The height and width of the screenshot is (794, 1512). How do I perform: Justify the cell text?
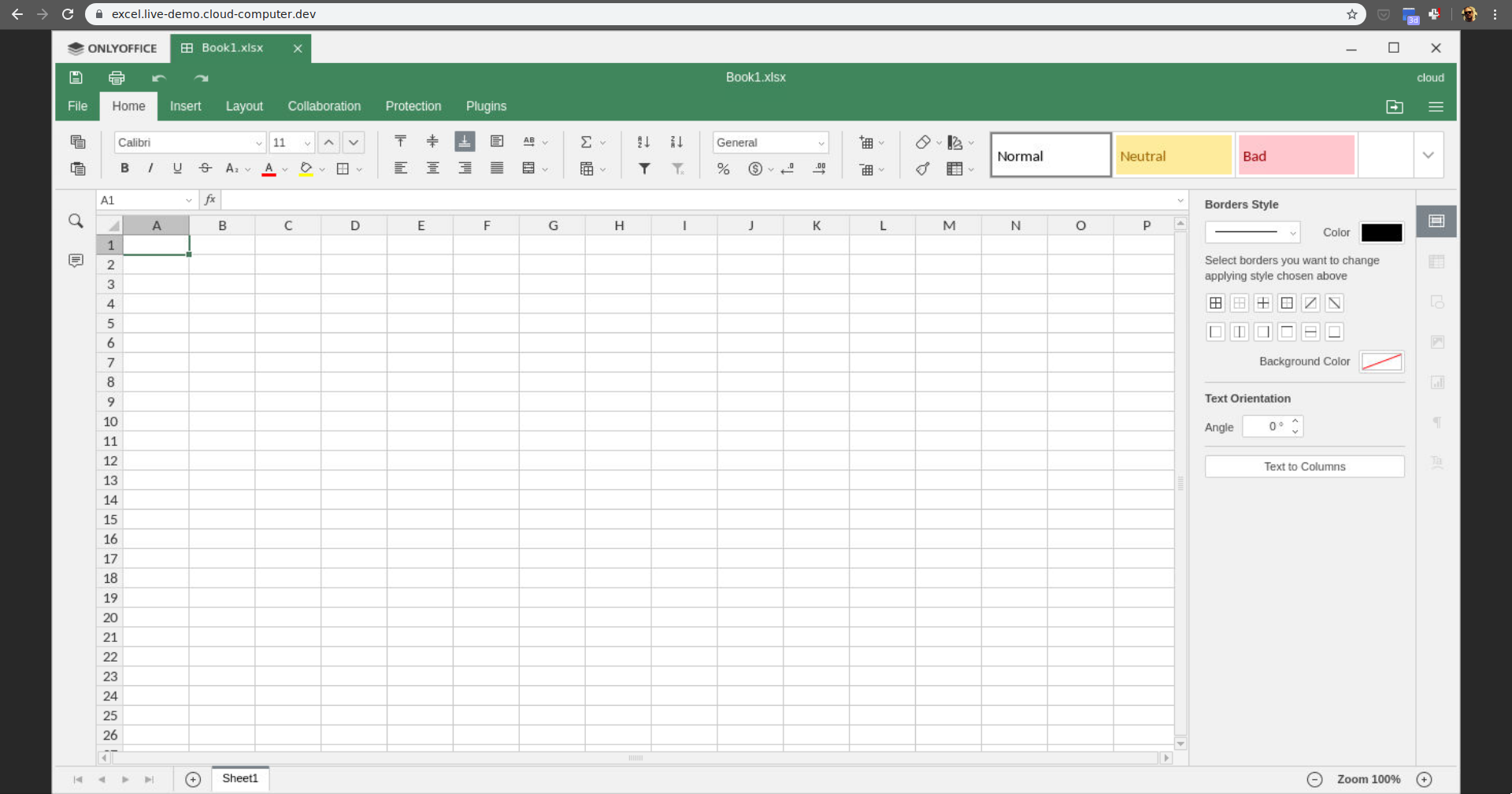pyautogui.click(x=497, y=169)
